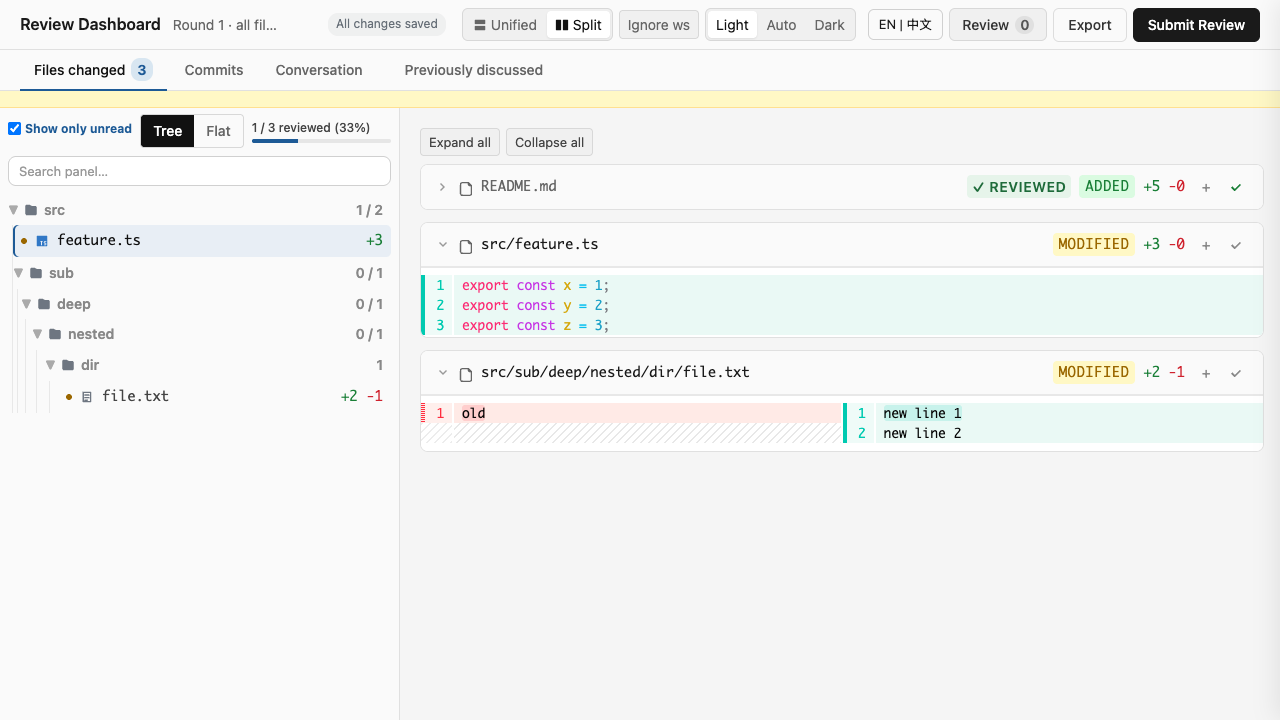This screenshot has width=1280, height=720.
Task: Toggle Ignore ws option
Action: tap(659, 25)
